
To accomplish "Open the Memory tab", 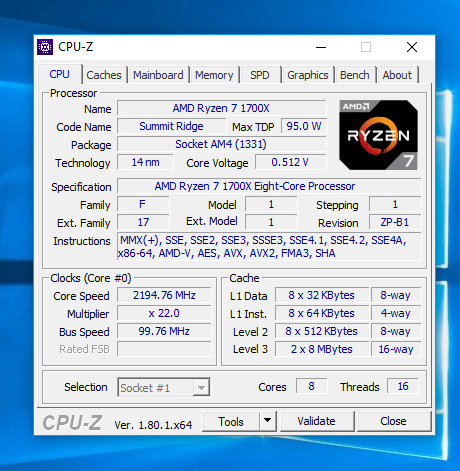I will [214, 75].
